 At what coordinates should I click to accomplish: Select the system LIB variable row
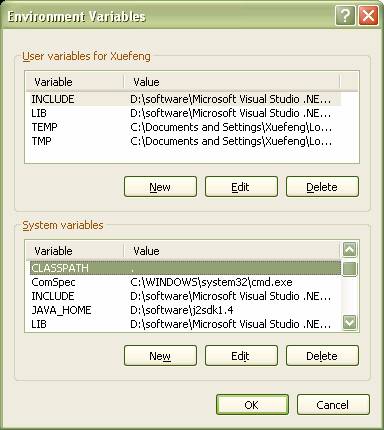click(185, 324)
